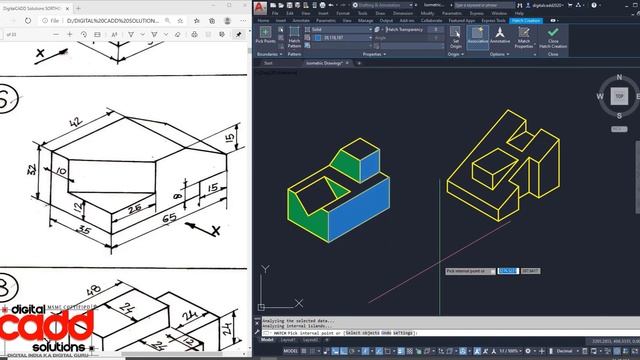Toggle MODEL space button in status bar
The height and width of the screenshot is (360, 640).
pyautogui.click(x=291, y=351)
